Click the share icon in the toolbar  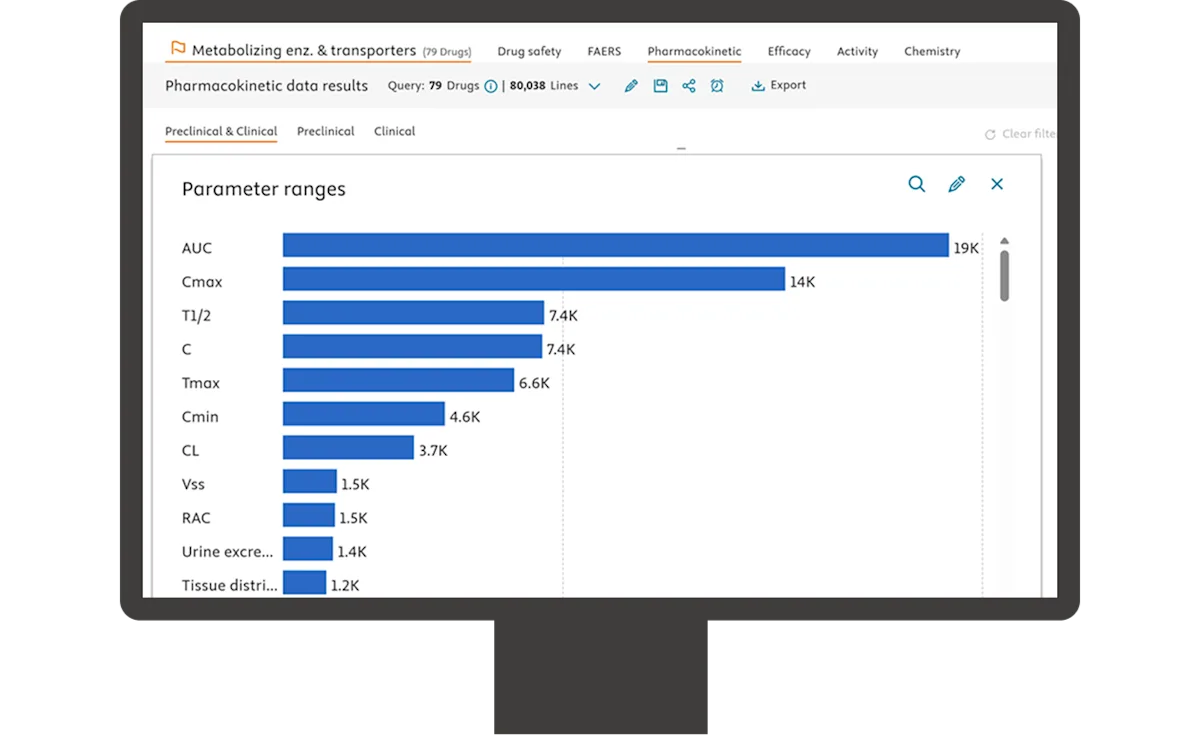689,86
